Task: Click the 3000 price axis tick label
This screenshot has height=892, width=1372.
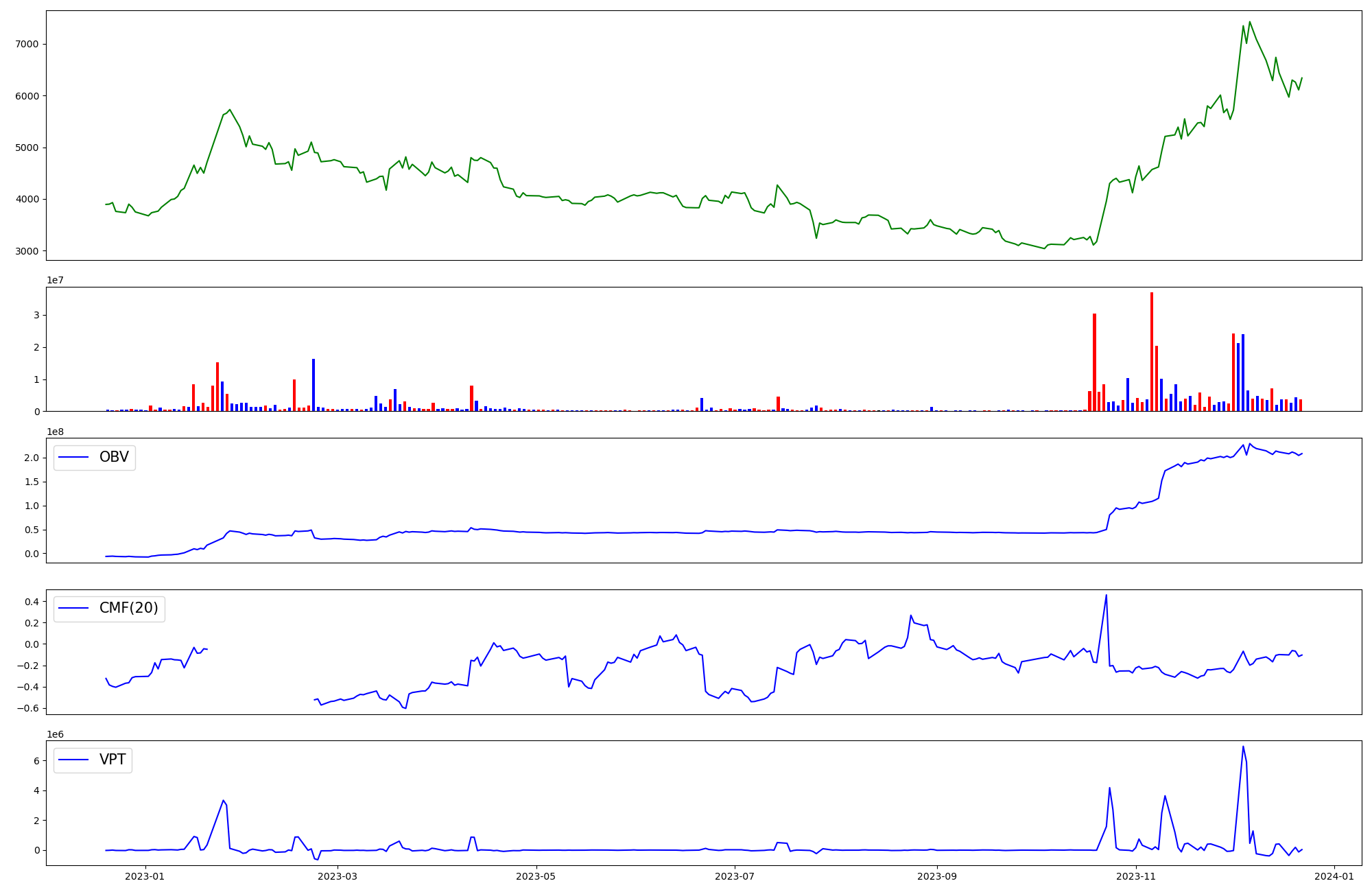Action: [x=27, y=251]
